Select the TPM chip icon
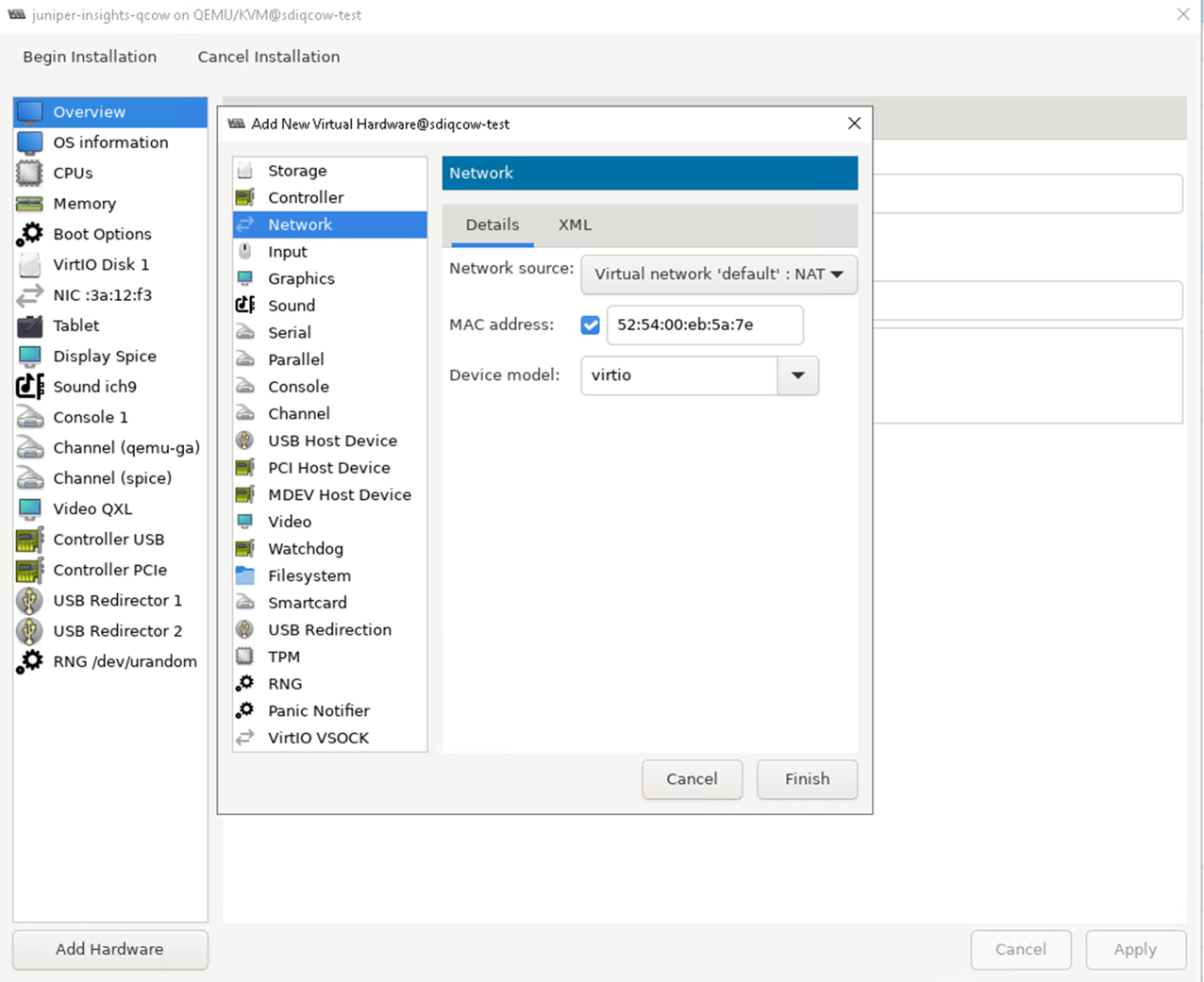 (x=245, y=657)
